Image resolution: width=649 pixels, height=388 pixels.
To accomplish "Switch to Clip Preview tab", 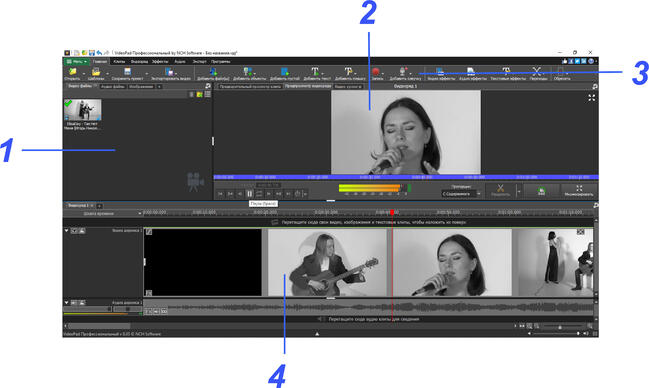I will click(250, 87).
